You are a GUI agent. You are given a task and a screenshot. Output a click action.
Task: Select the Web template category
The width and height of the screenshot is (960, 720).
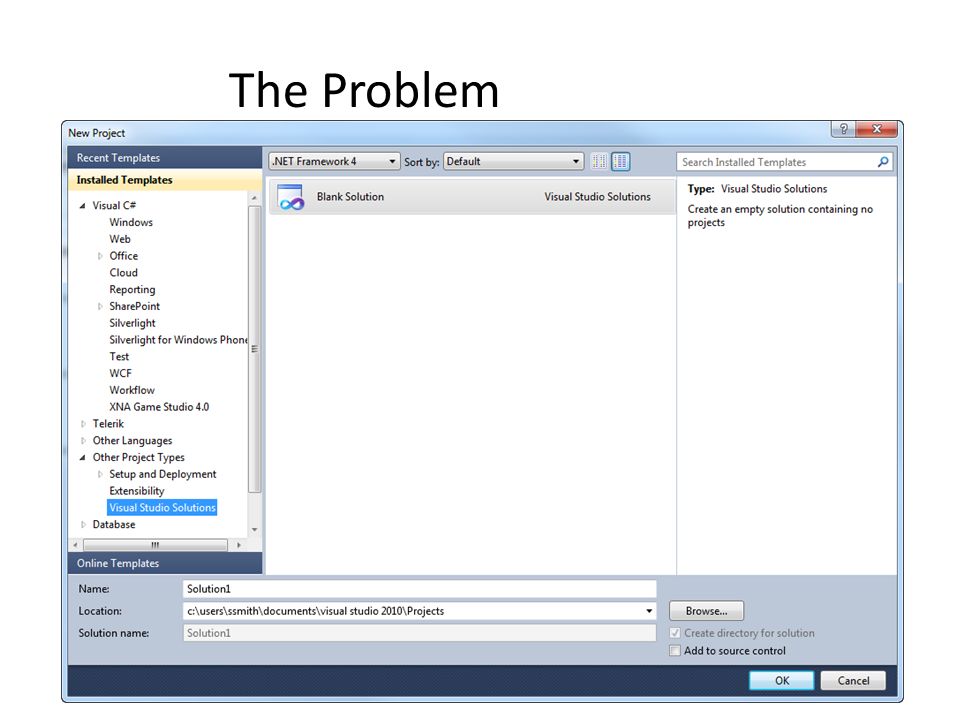(x=120, y=239)
